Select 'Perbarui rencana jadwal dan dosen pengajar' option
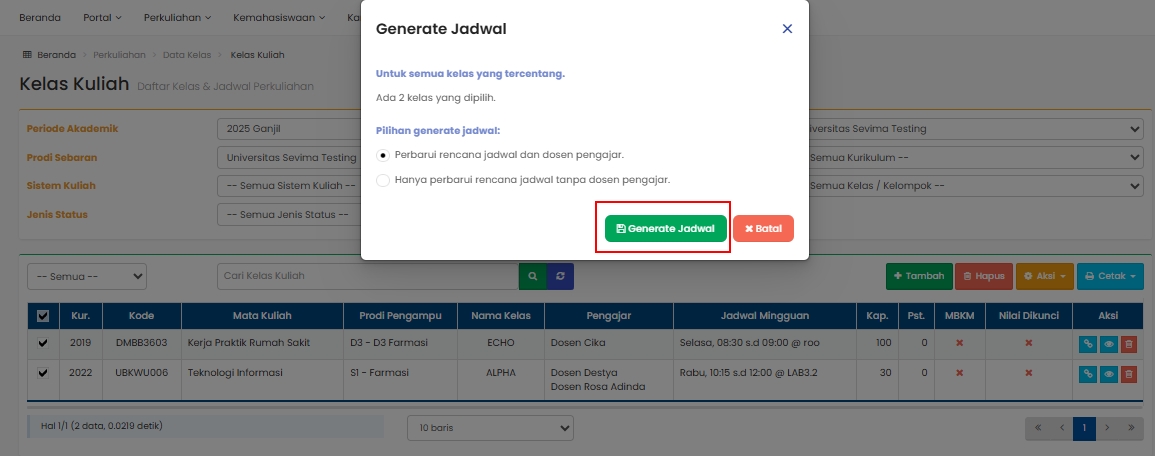The width and height of the screenshot is (1155, 456). click(x=383, y=155)
